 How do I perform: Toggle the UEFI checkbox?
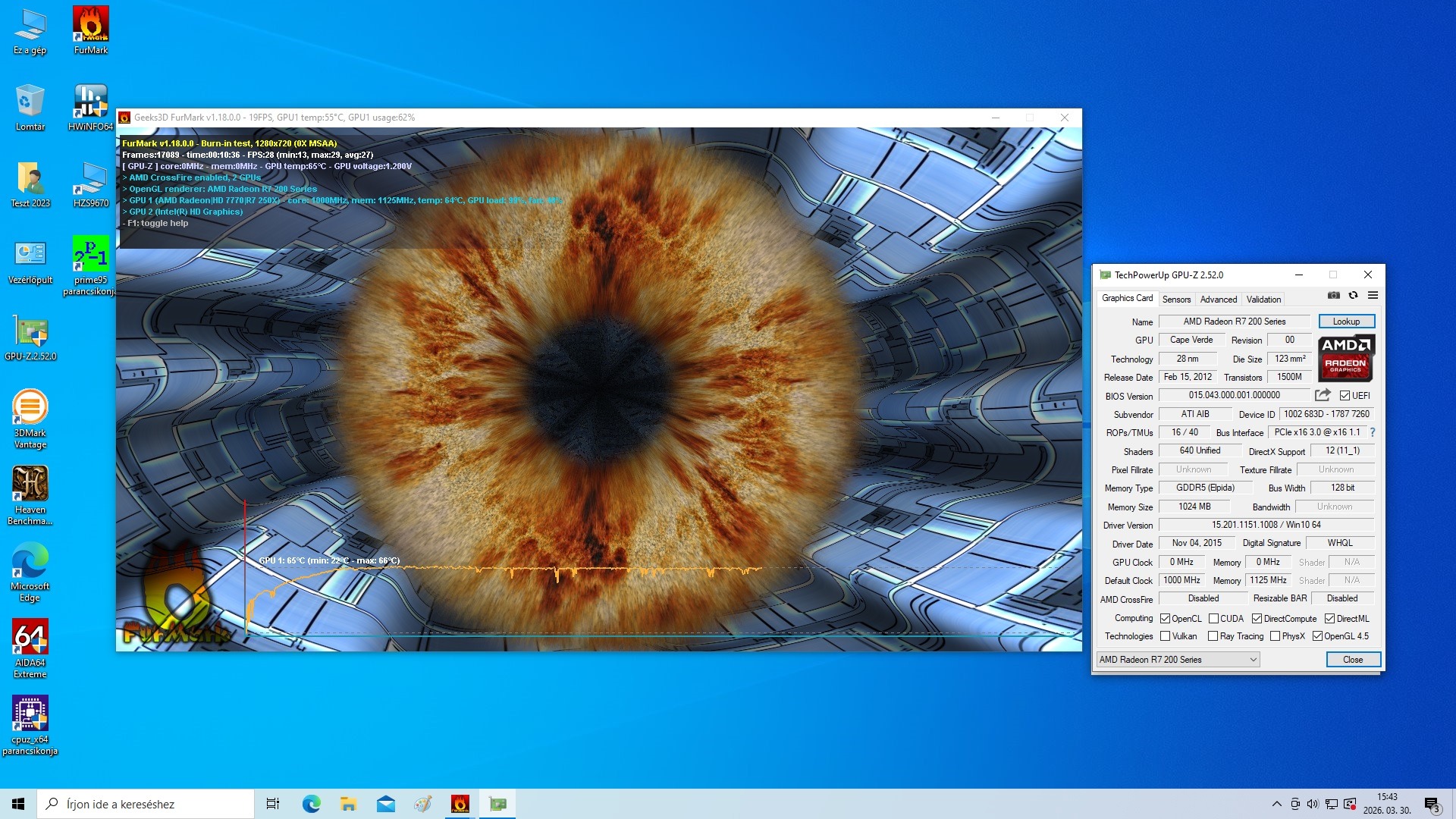[x=1345, y=396]
